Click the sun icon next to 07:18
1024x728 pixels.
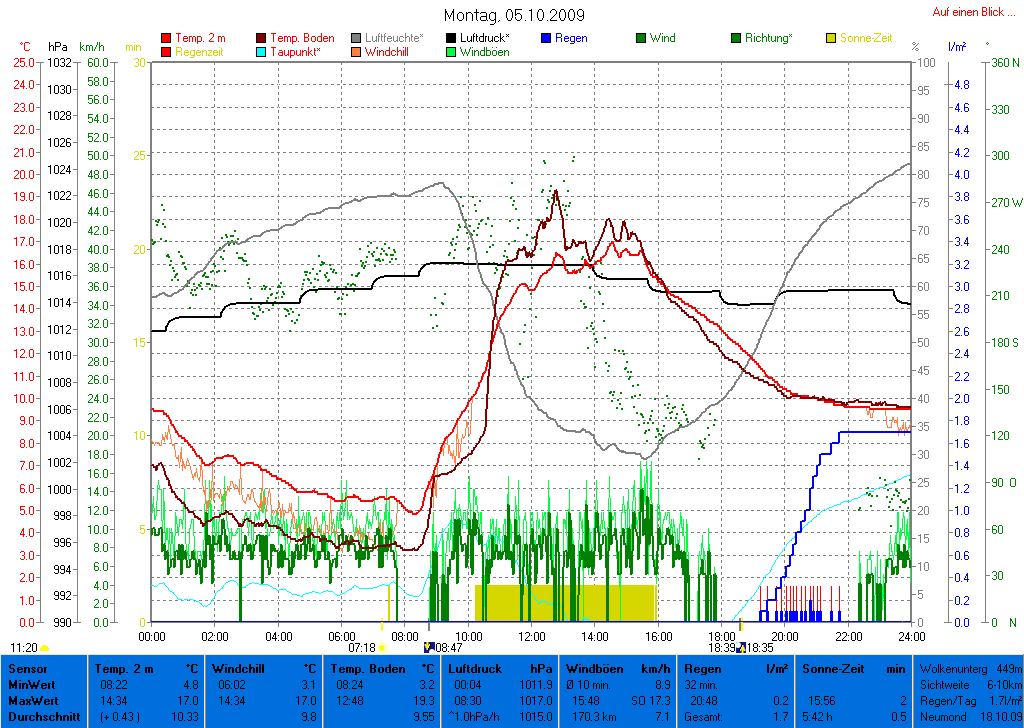point(382,649)
